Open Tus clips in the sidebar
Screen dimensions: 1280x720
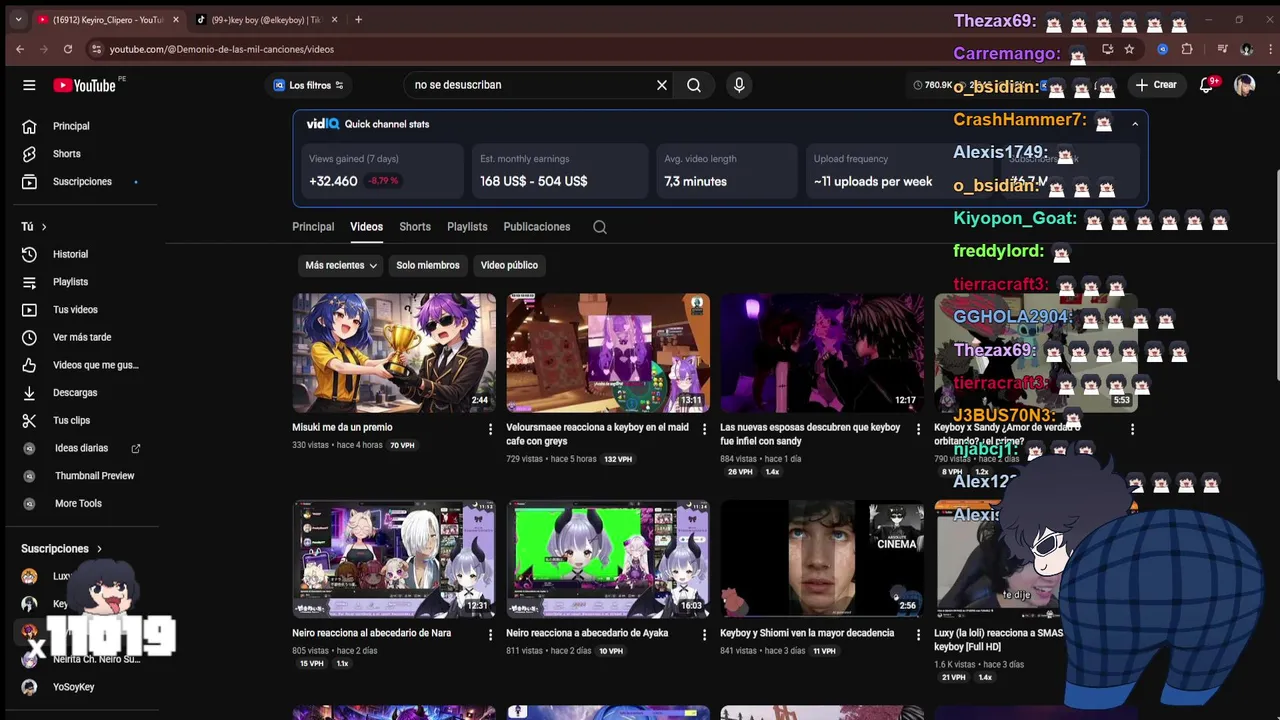[71, 421]
